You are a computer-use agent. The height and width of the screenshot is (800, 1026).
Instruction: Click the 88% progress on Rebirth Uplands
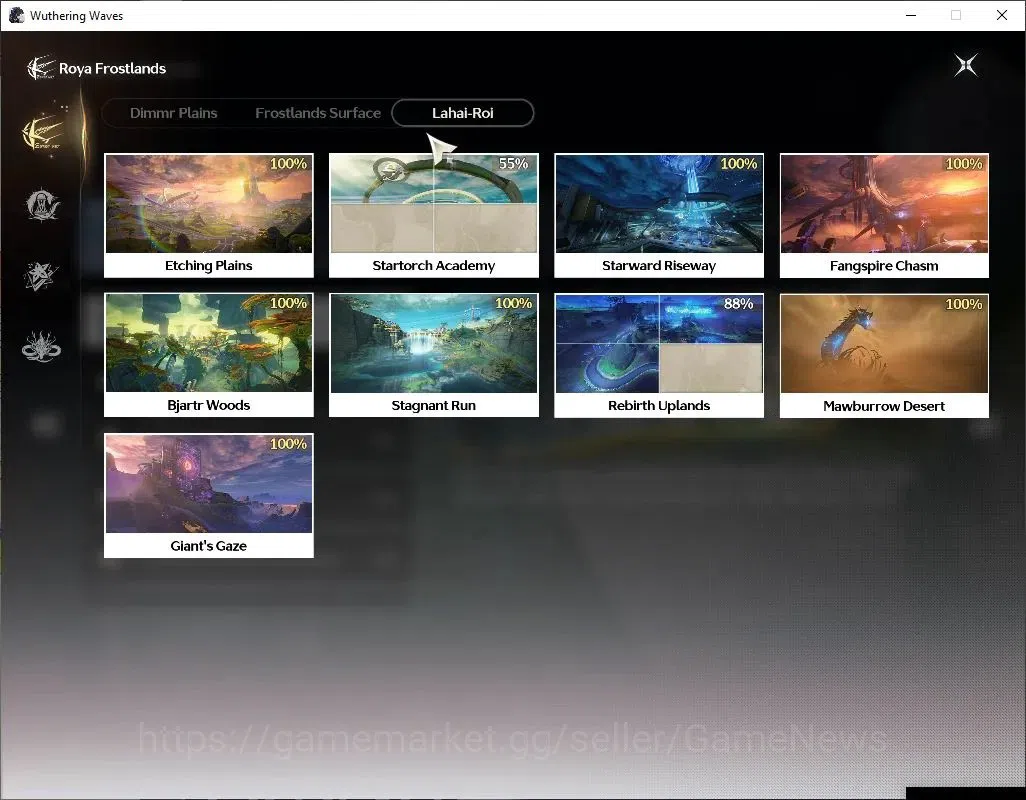739,304
